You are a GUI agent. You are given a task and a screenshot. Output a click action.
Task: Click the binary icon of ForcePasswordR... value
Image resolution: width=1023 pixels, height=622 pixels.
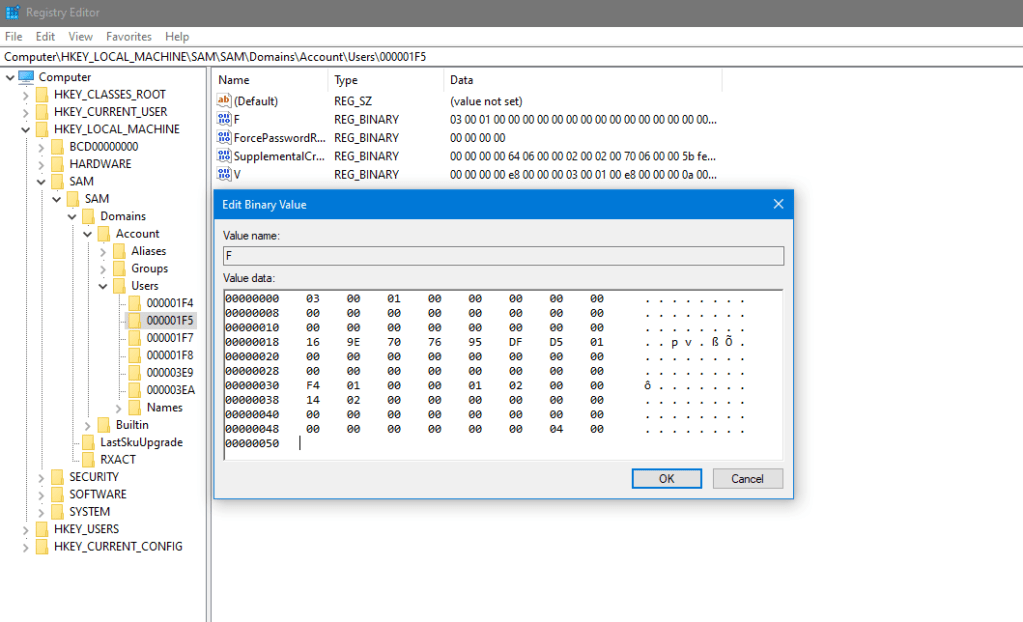tap(224, 138)
